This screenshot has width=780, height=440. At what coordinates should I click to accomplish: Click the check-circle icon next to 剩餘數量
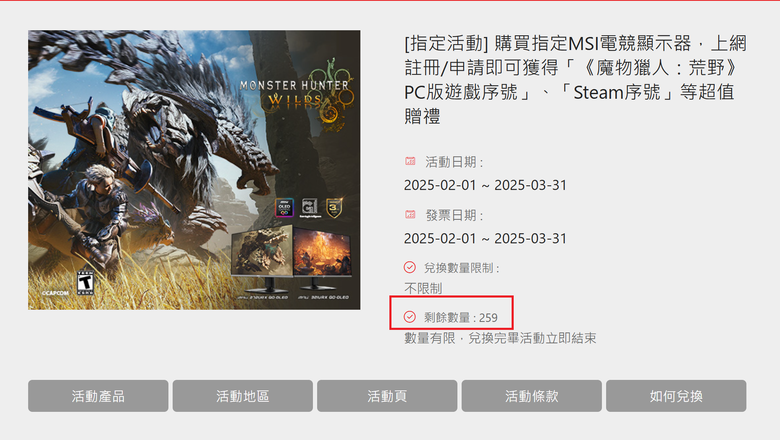(409, 317)
